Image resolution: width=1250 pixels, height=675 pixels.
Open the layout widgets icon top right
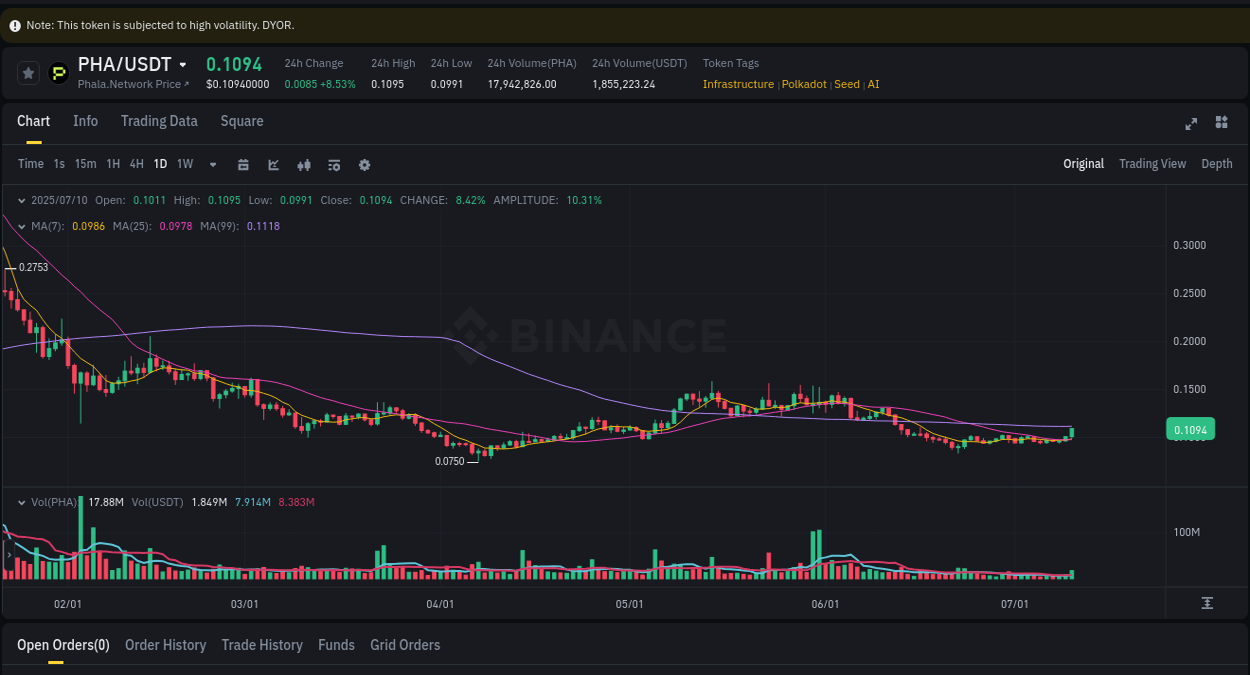point(1221,124)
